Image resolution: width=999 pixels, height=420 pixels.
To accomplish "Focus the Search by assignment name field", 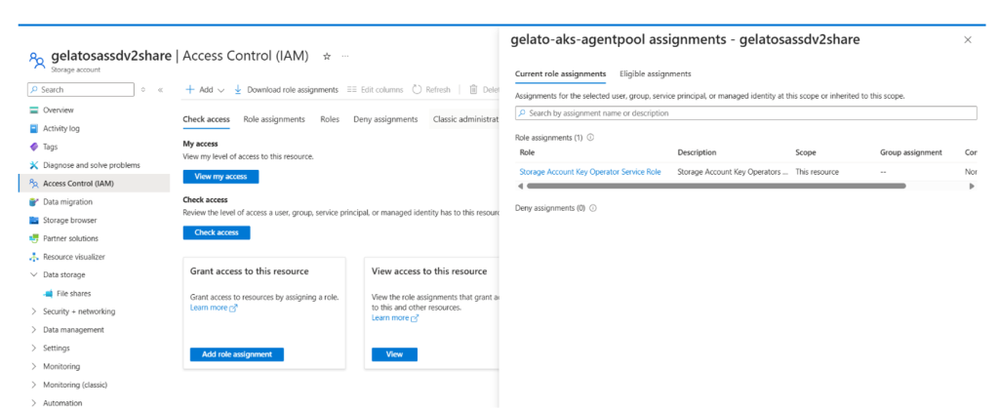I will coord(745,113).
